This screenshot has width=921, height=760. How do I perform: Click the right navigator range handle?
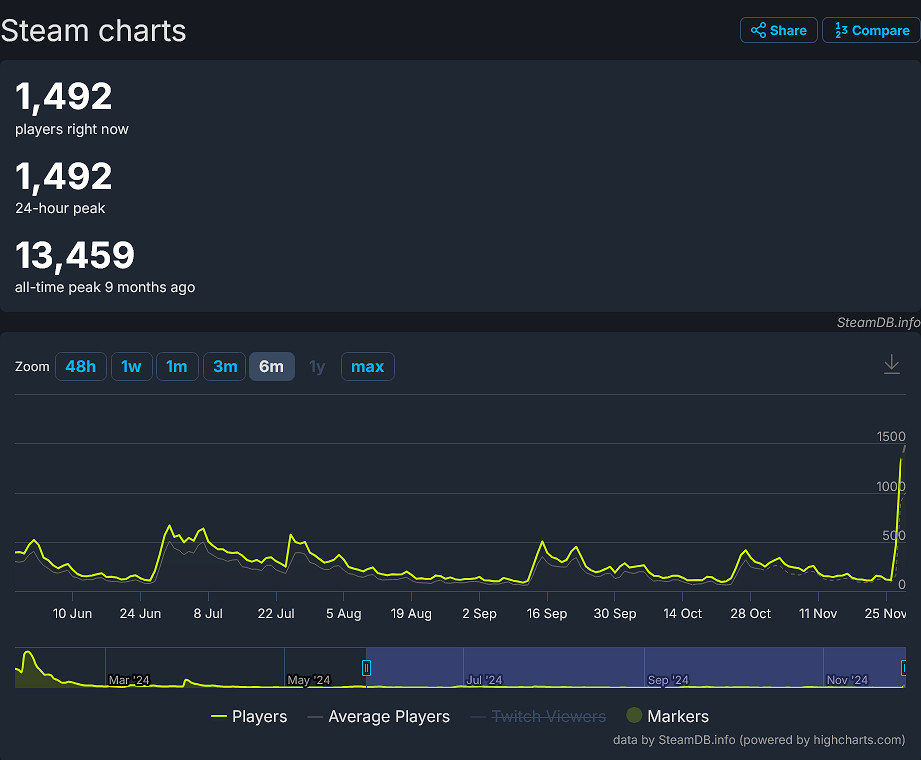point(904,668)
